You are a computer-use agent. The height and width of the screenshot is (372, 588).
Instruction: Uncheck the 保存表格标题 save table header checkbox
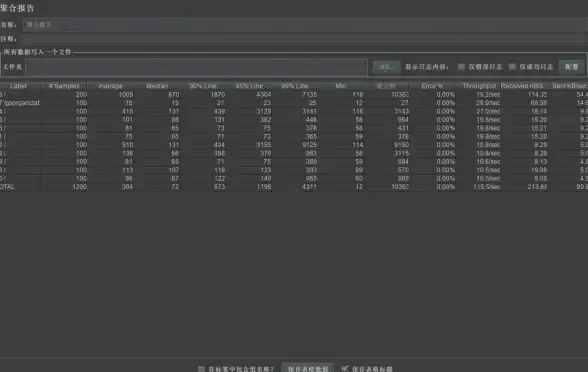pyautogui.click(x=345, y=369)
